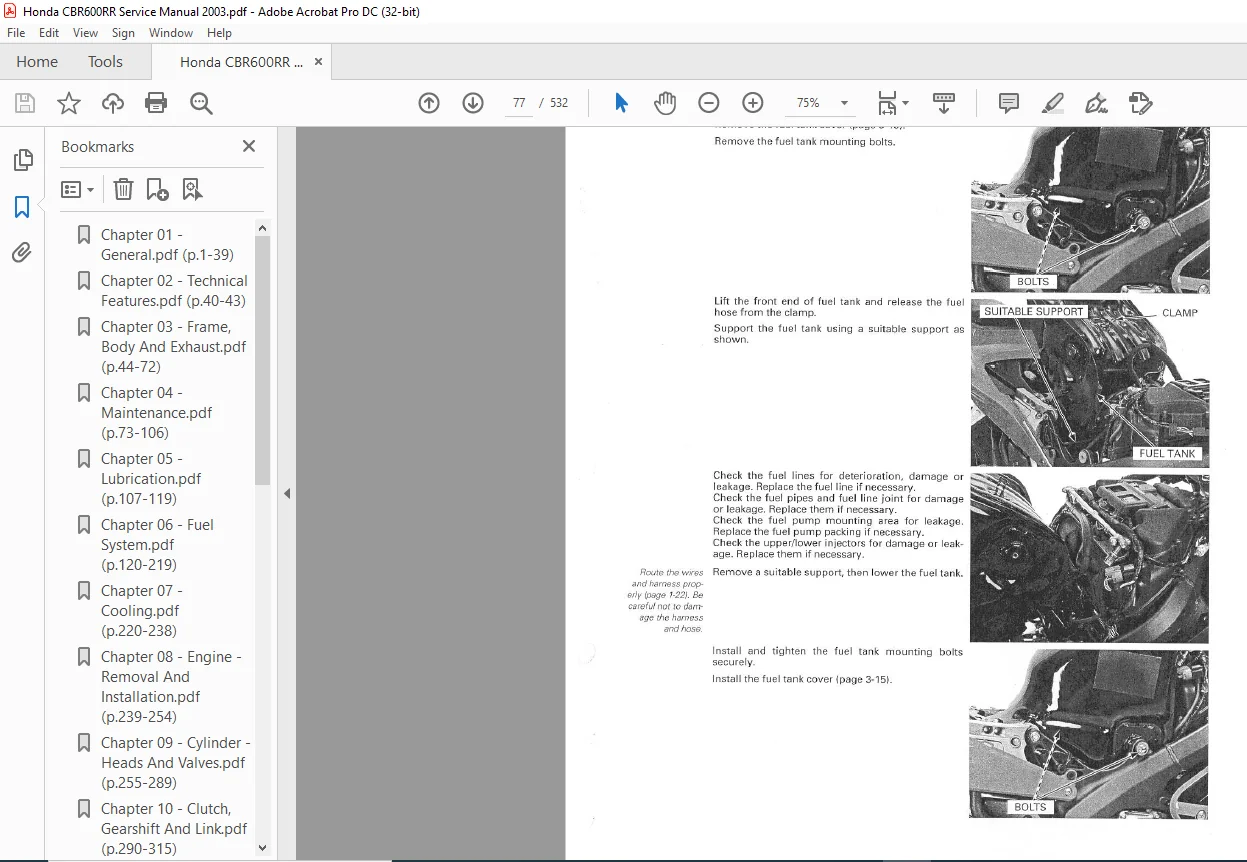Viewport: 1247px width, 862px height.
Task: Switch to the Tools tab
Action: [105, 62]
